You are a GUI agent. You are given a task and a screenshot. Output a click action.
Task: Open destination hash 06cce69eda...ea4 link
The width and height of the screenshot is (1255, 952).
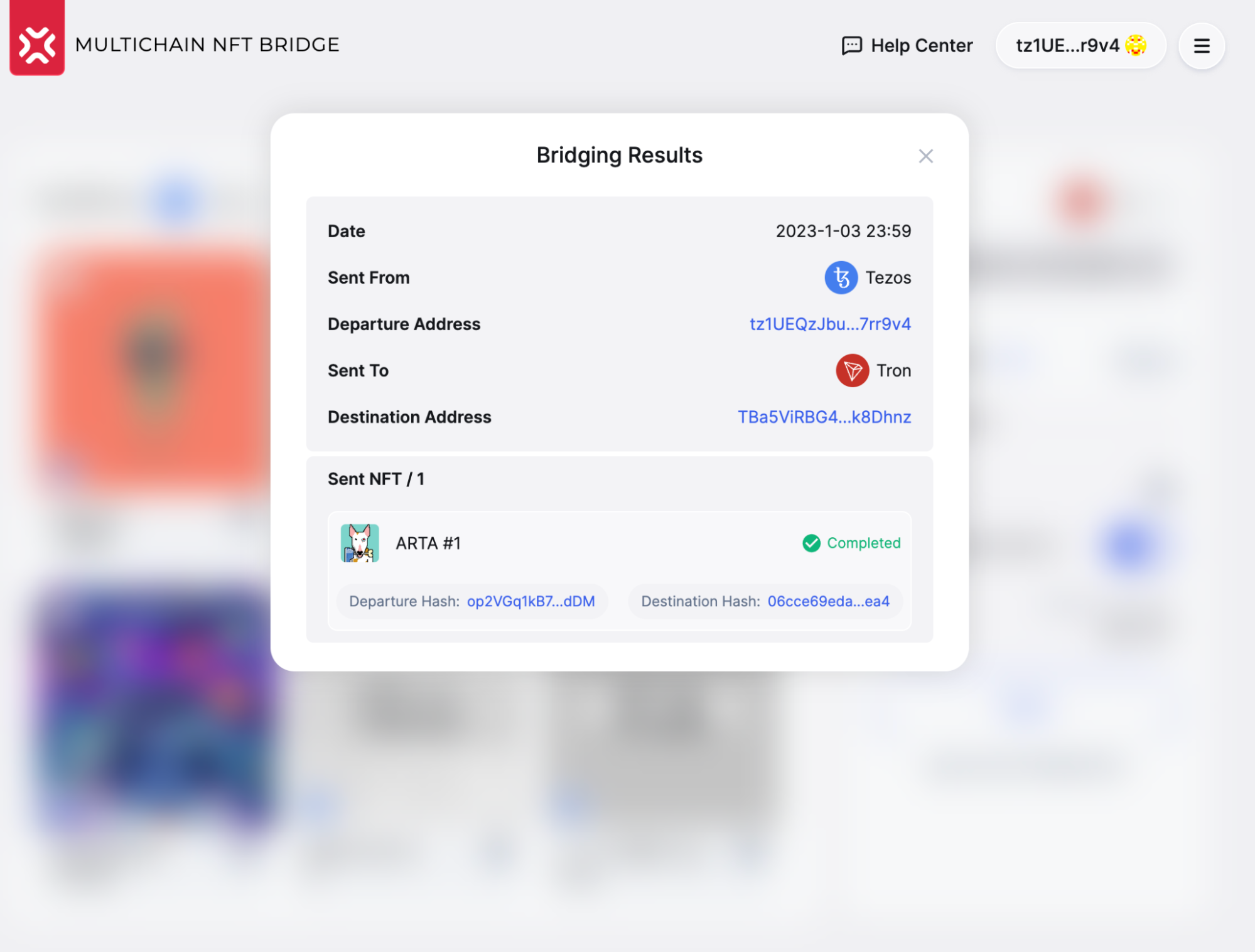coord(828,601)
